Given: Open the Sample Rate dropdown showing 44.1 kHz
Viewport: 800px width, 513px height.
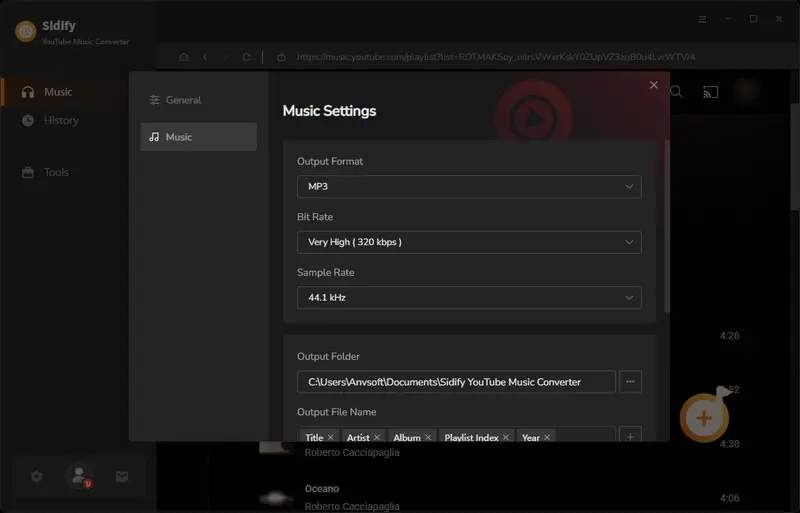Looking at the screenshot, I should [469, 298].
